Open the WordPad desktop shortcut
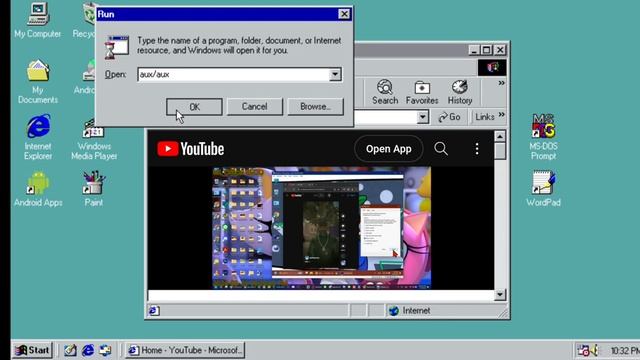The width and height of the screenshot is (640, 360). (543, 189)
